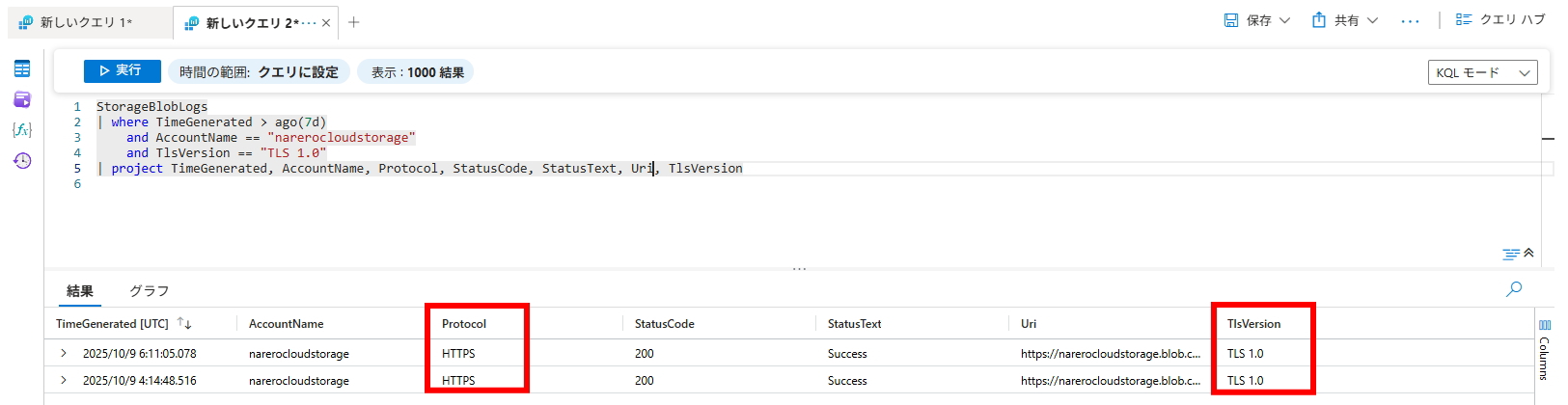Add a new query tab with plus icon

tap(354, 22)
